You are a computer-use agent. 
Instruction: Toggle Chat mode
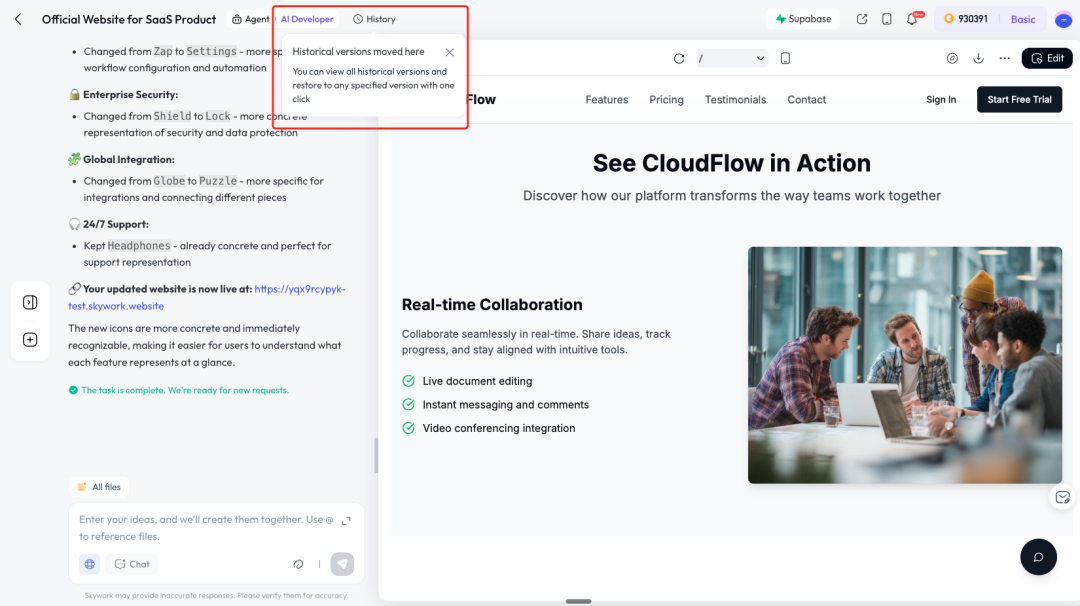click(x=132, y=564)
